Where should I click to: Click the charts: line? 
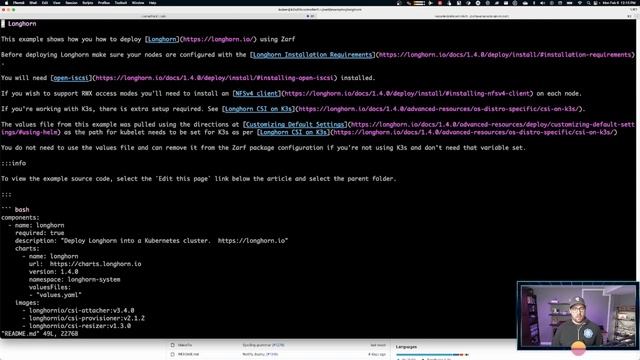[27, 248]
